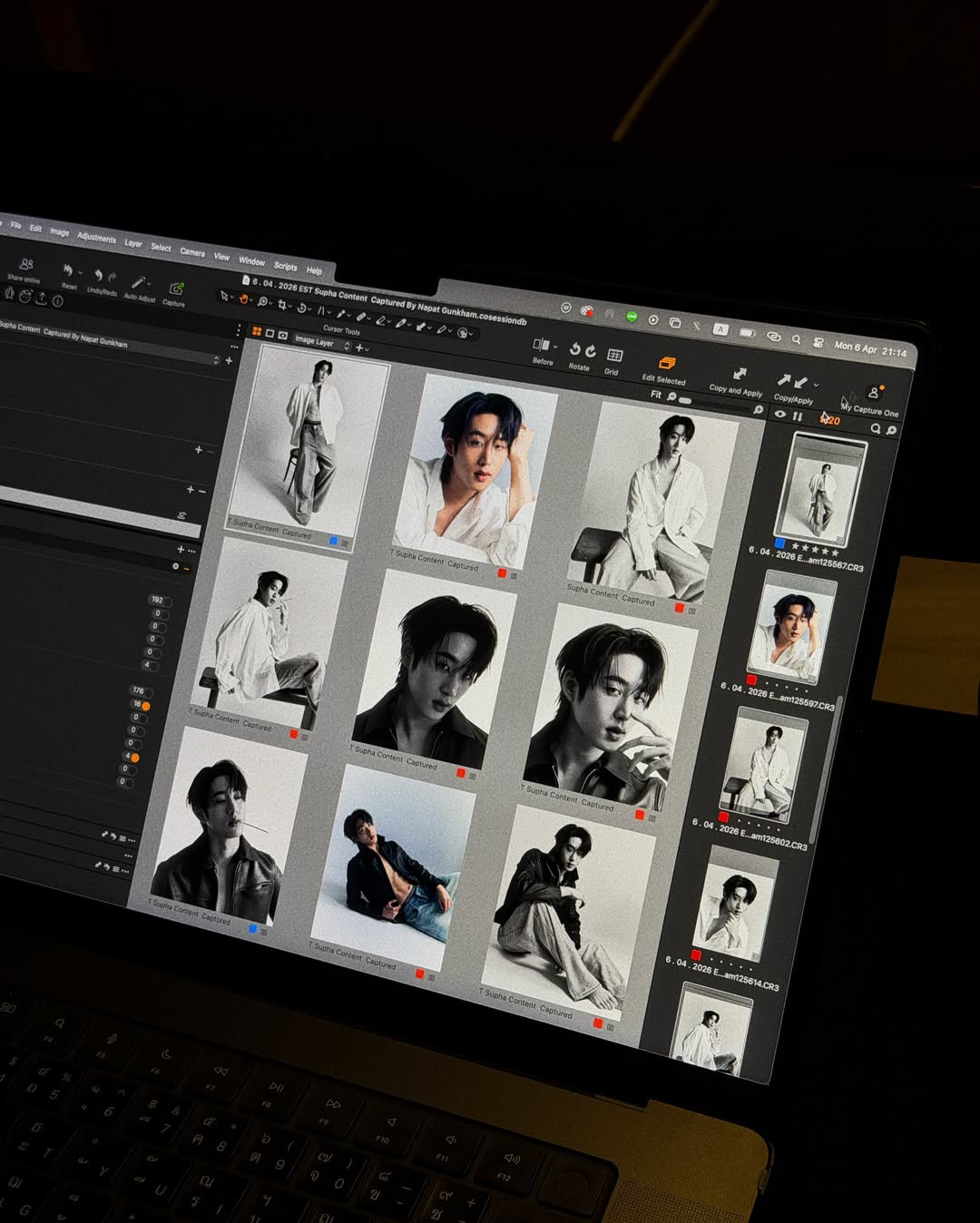The height and width of the screenshot is (1223, 980).
Task: Toggle the orange filter dot beside 4
Action: tap(134, 758)
